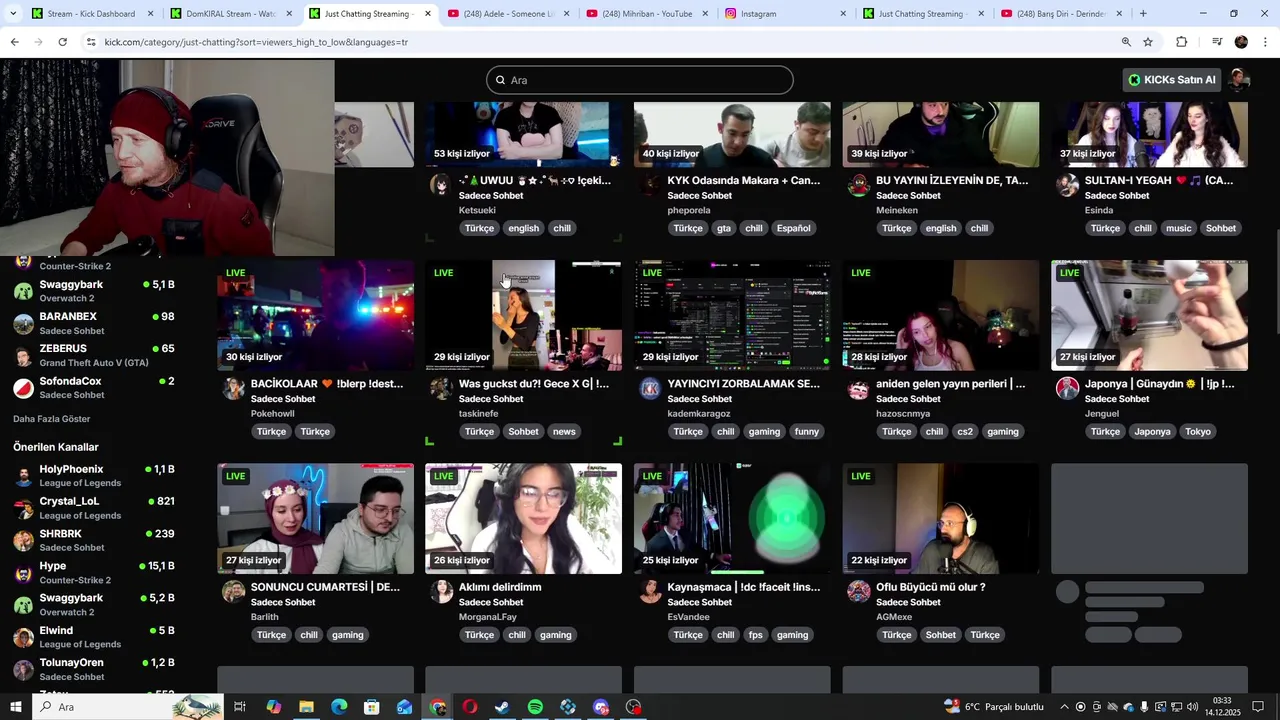Viewport: 1280px width, 720px height.
Task: Click Español tag under pheporela stream
Action: (794, 228)
